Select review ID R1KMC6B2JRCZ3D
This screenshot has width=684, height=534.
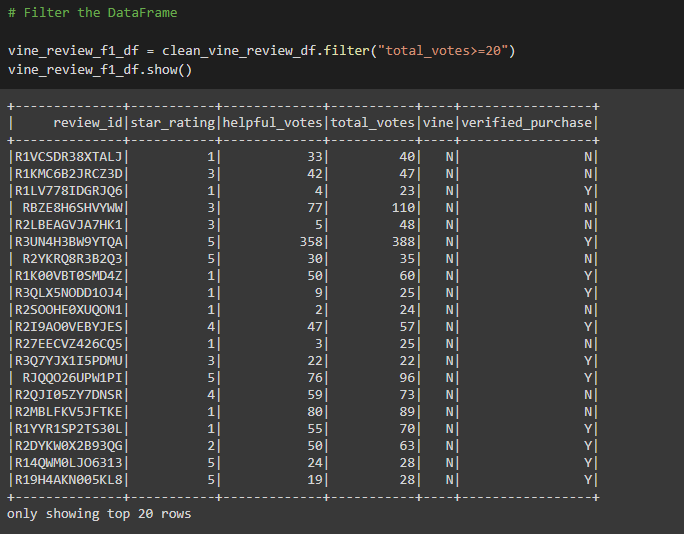point(68,174)
